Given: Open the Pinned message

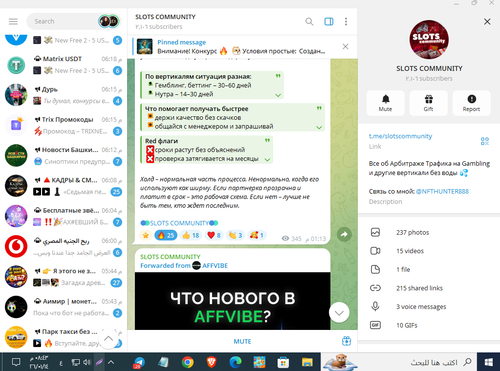Looking at the screenshot, I should (233, 46).
